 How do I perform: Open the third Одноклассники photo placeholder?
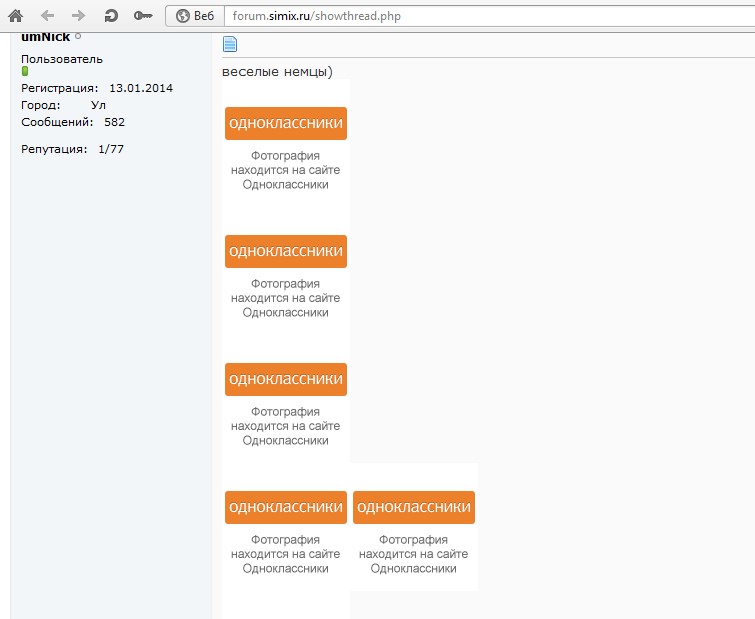pos(286,380)
